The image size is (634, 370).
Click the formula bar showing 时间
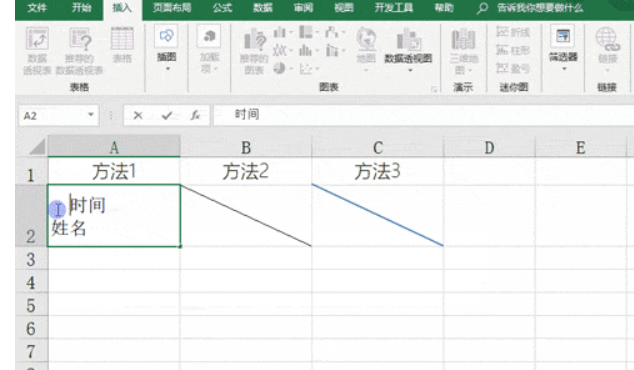tap(423, 115)
